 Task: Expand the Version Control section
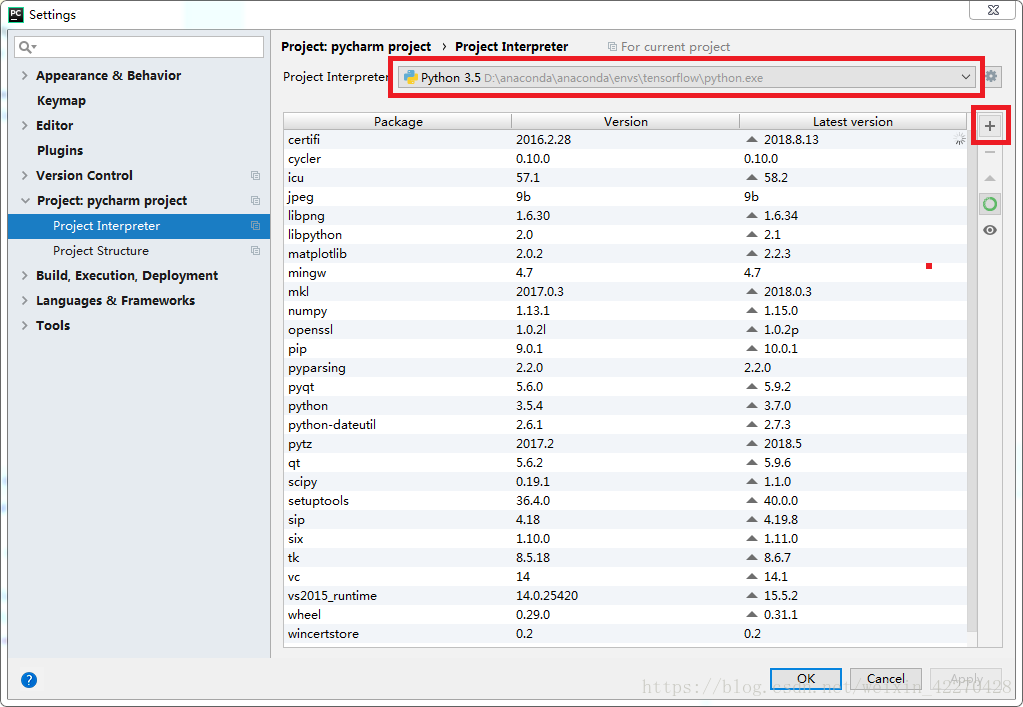pos(25,175)
